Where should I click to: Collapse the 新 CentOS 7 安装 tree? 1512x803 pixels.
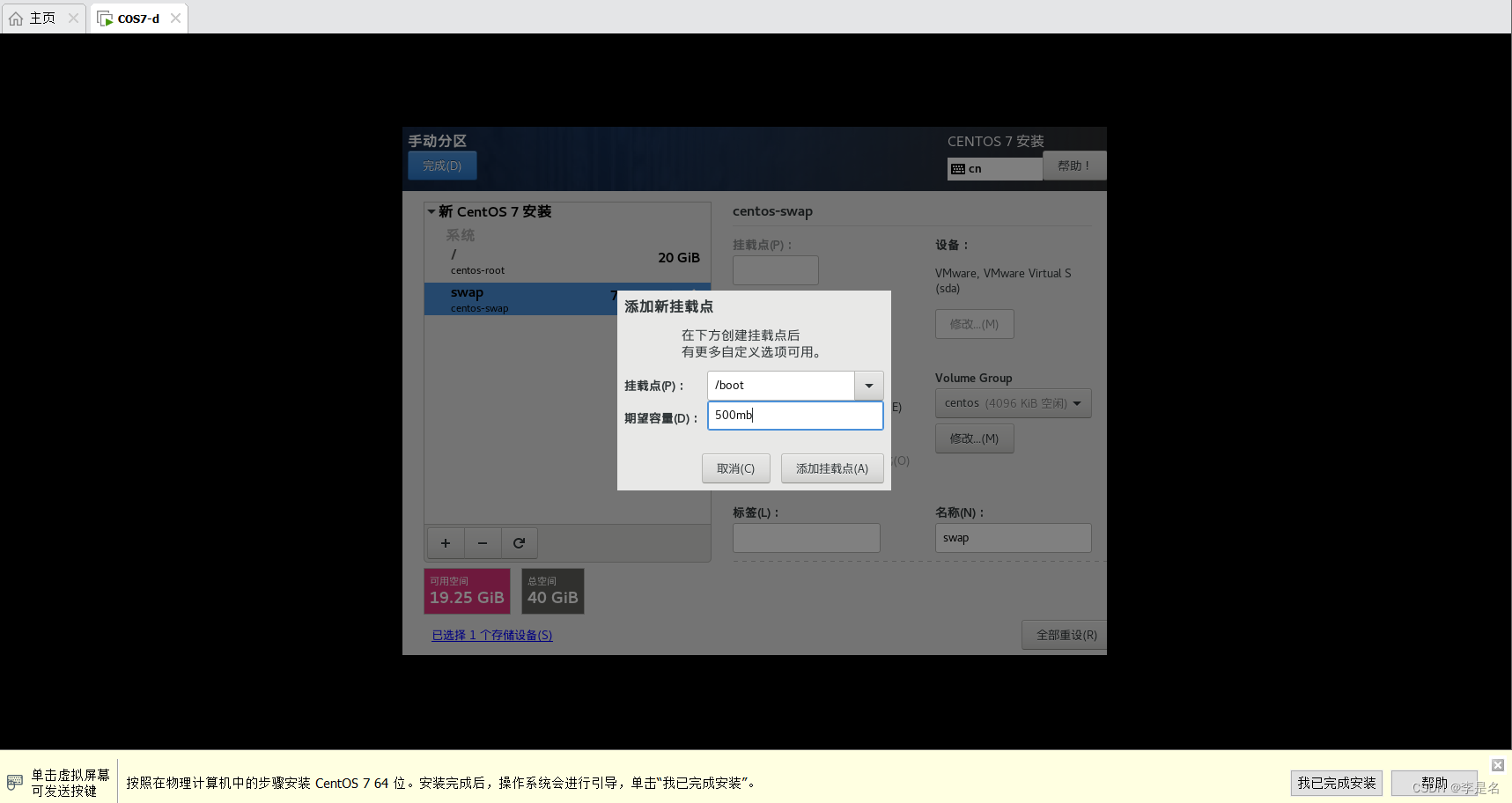coord(431,211)
